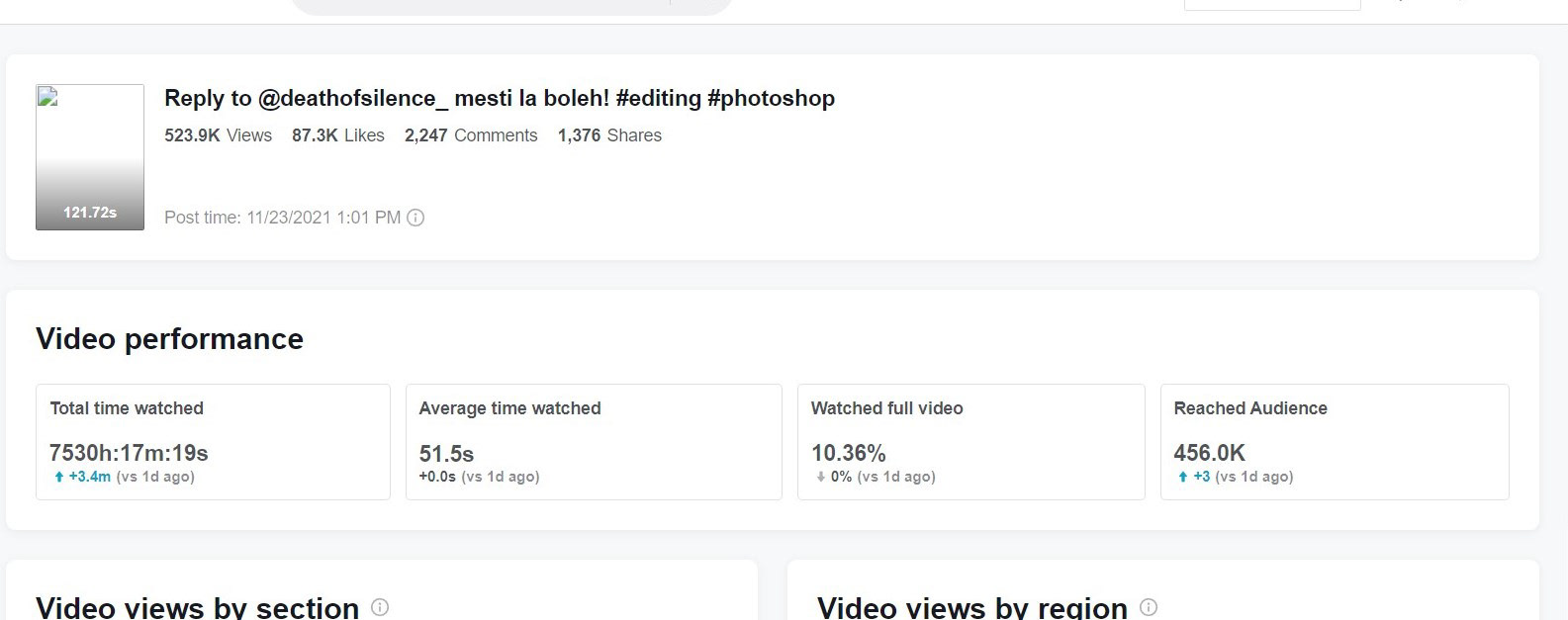Click the Post time date text
1568x620 pixels.
[282, 218]
